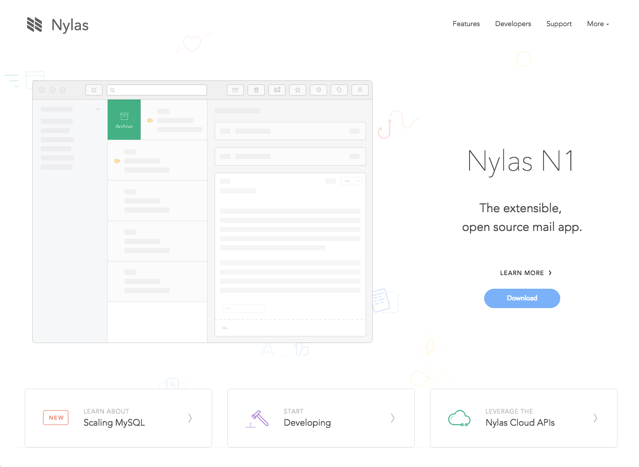
Task: Click the person toolbar icon in mockup
Action: 360,90
